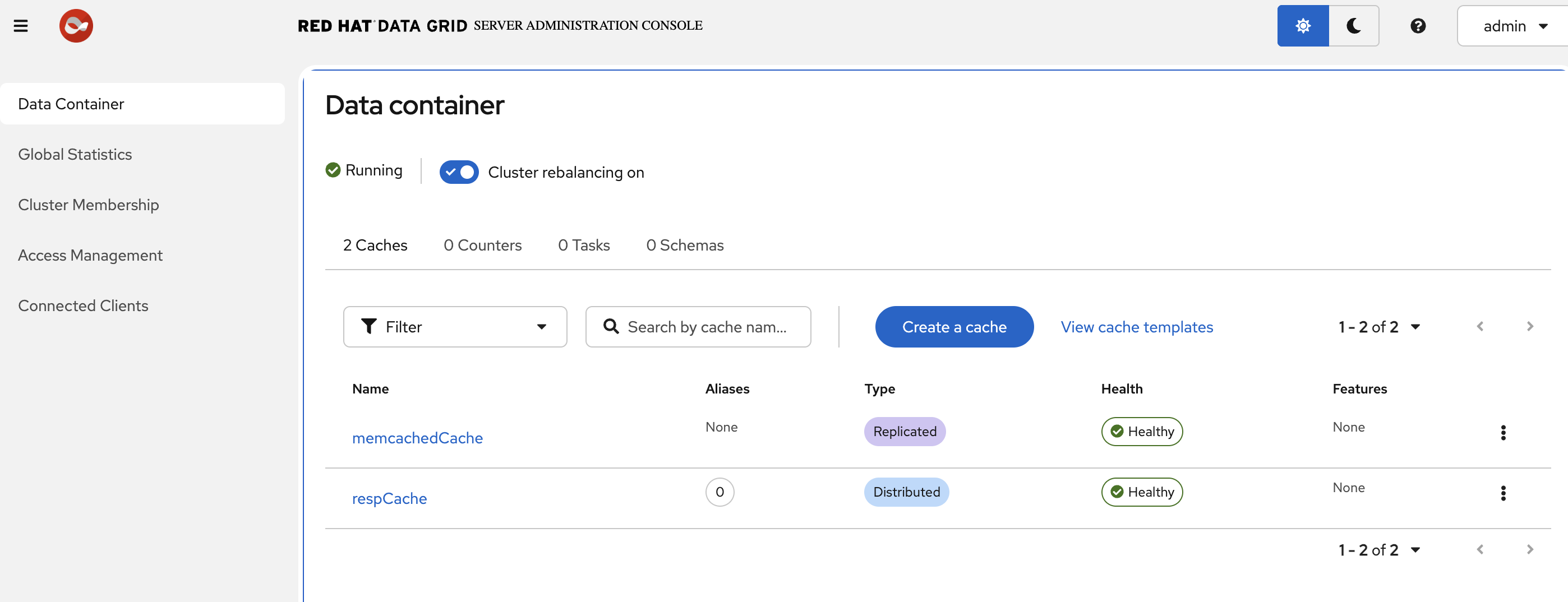Switch to dark theme with moon button

pos(1353,26)
